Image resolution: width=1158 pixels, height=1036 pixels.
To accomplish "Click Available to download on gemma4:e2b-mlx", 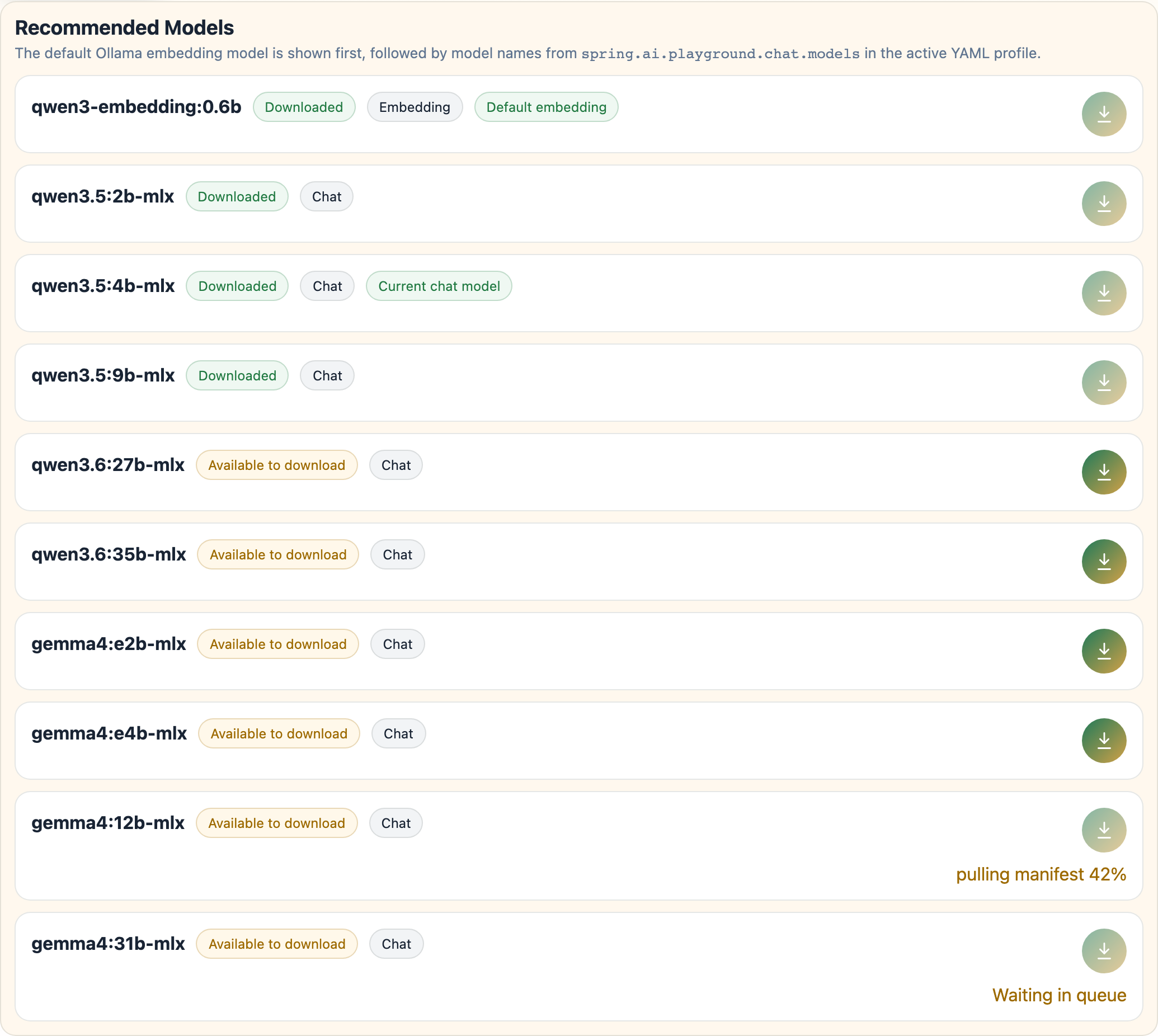I will click(278, 644).
